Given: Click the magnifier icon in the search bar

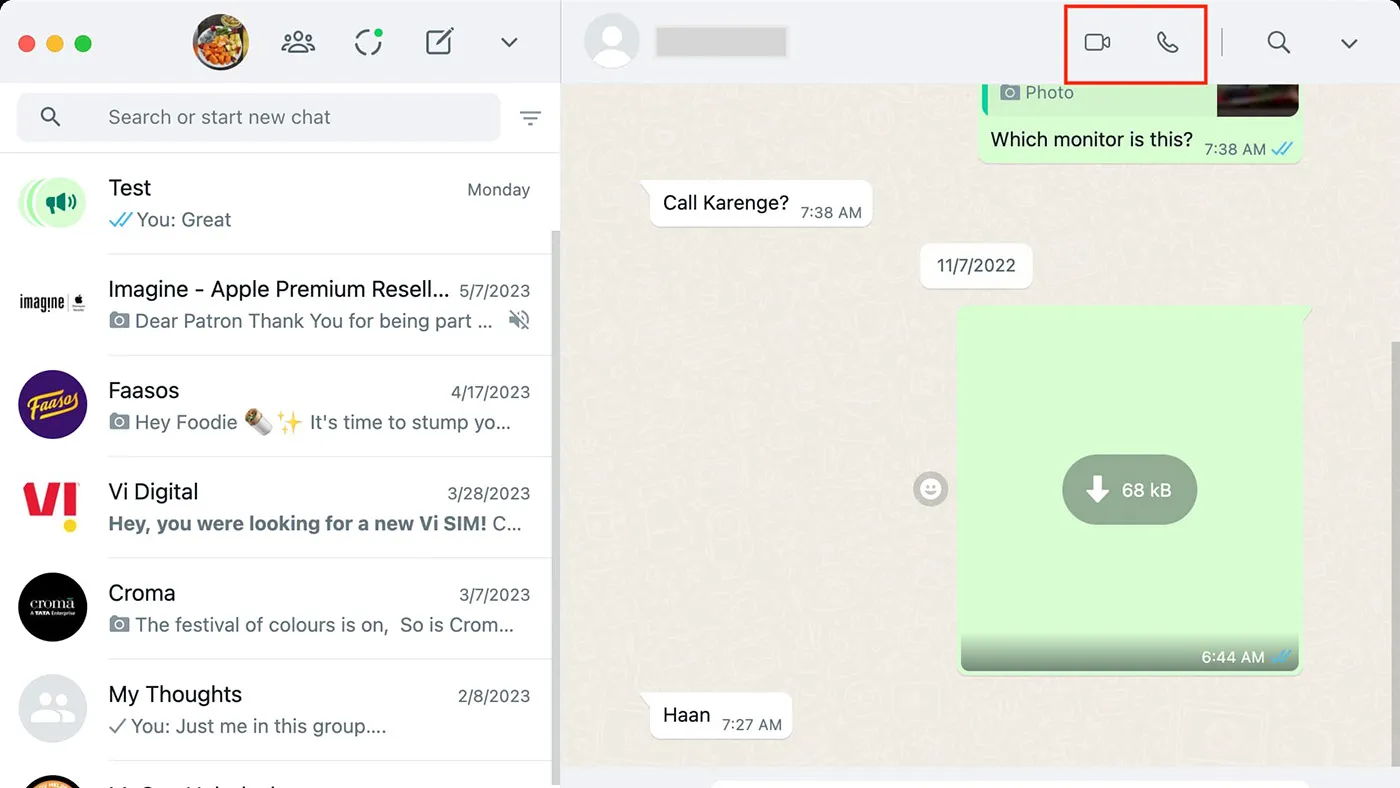Looking at the screenshot, I should [x=50, y=117].
